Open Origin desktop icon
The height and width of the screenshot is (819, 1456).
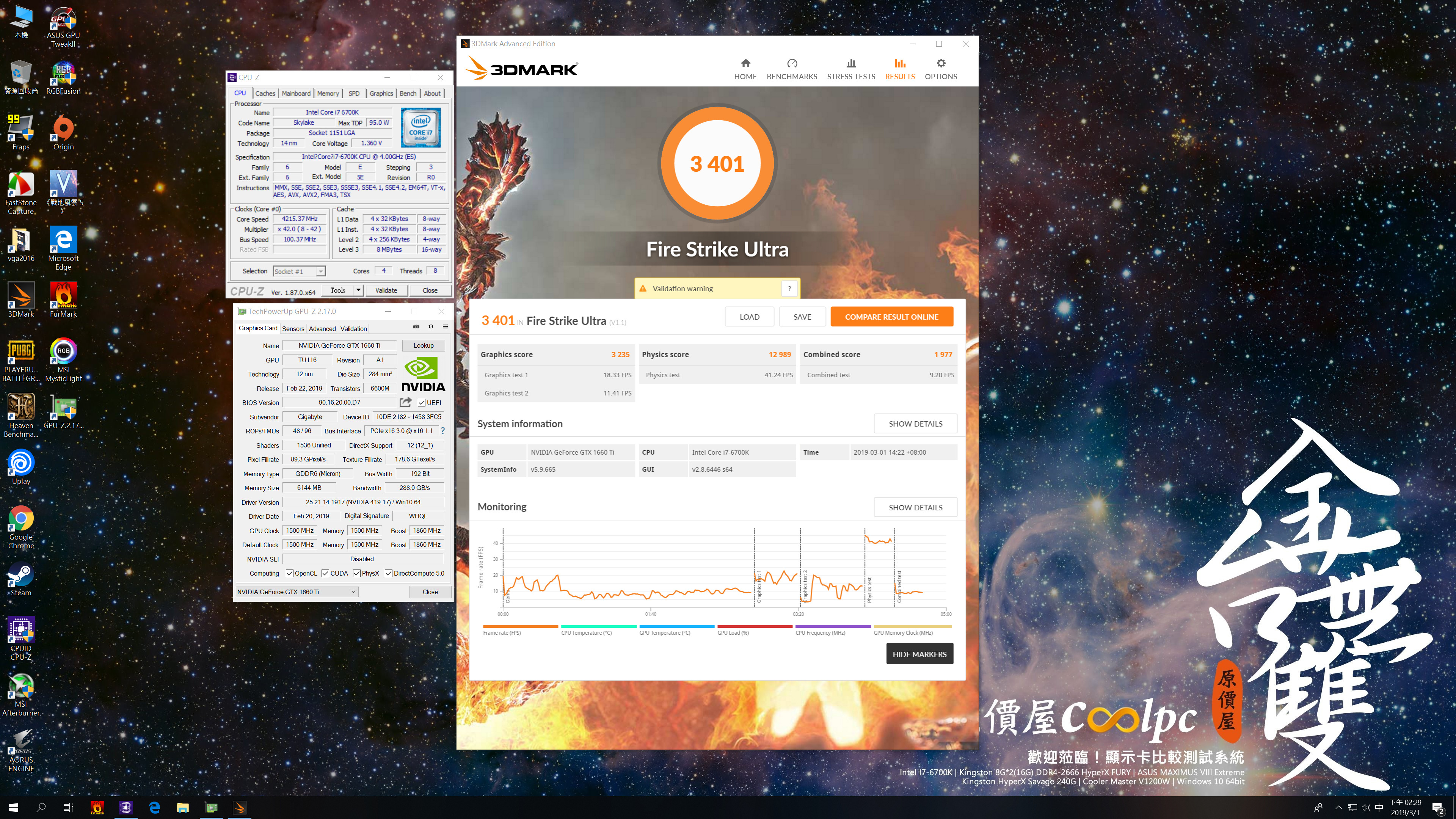tap(63, 133)
